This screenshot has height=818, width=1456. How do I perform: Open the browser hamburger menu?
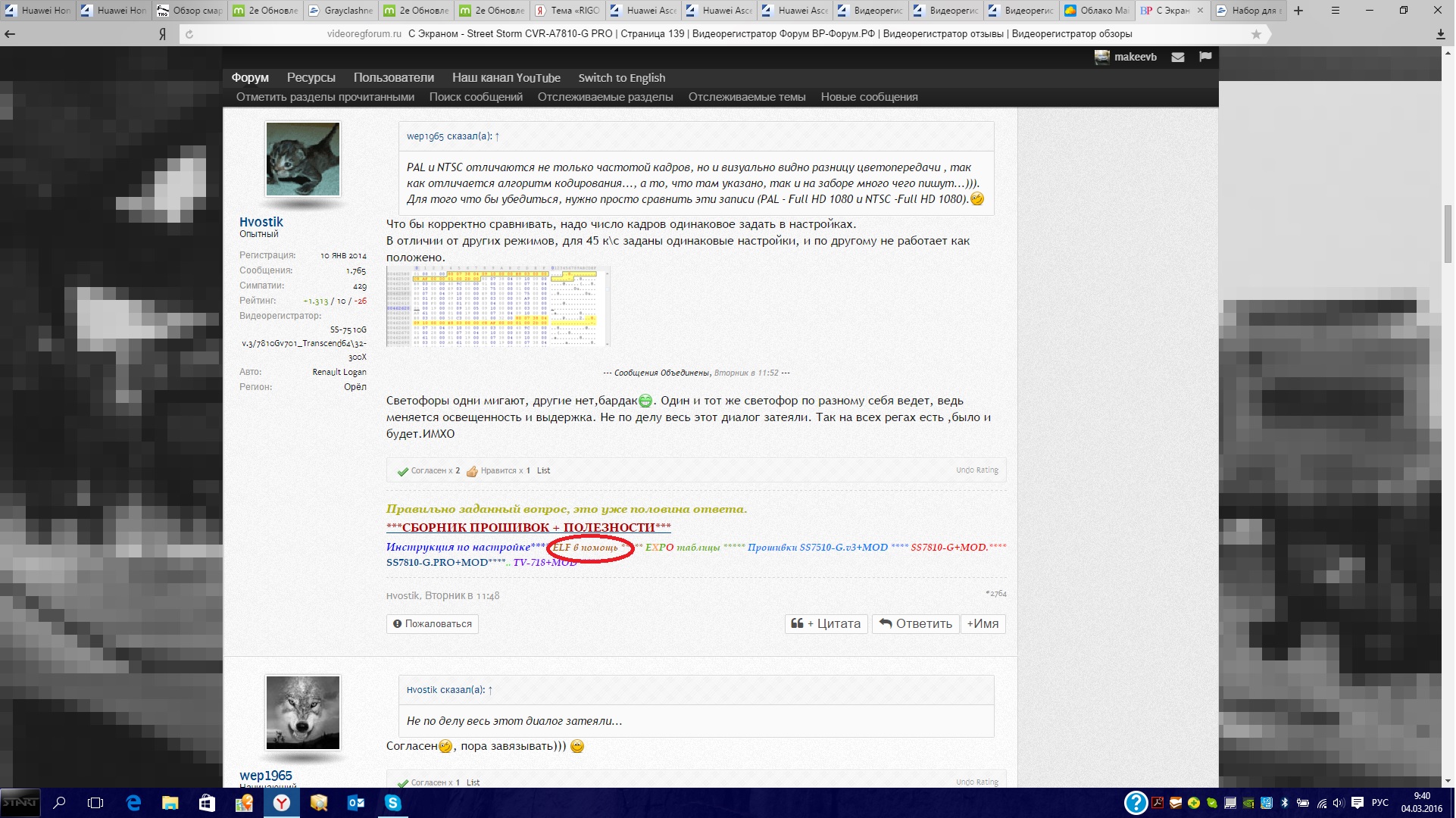click(x=1336, y=11)
